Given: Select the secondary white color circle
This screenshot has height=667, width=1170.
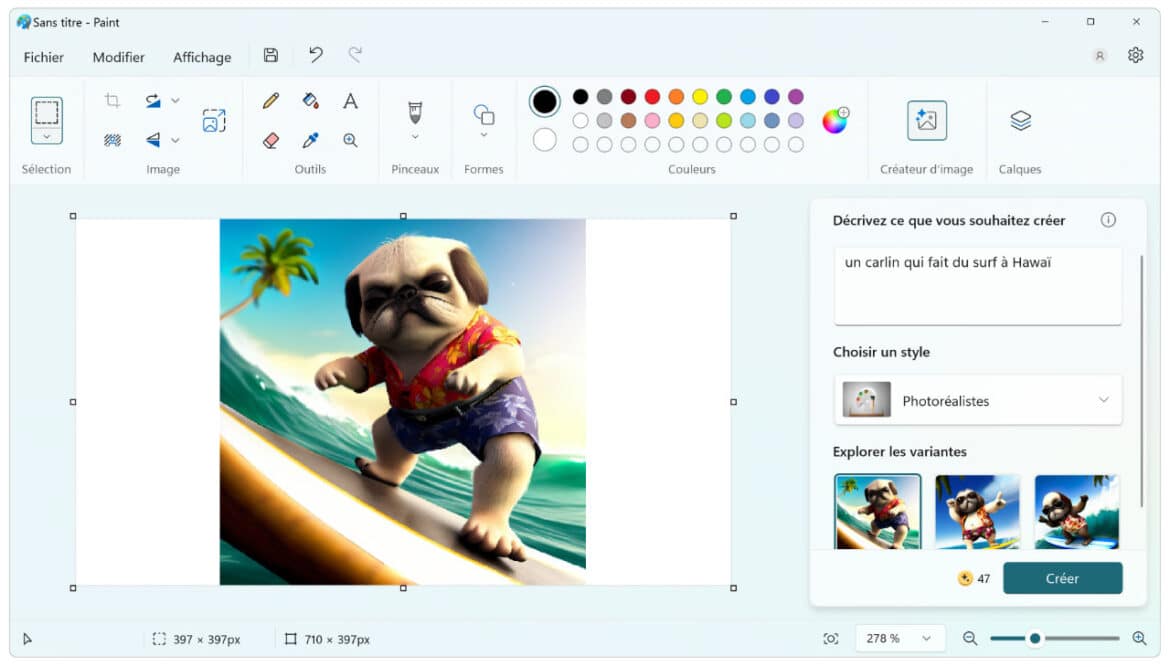Looking at the screenshot, I should tap(545, 140).
